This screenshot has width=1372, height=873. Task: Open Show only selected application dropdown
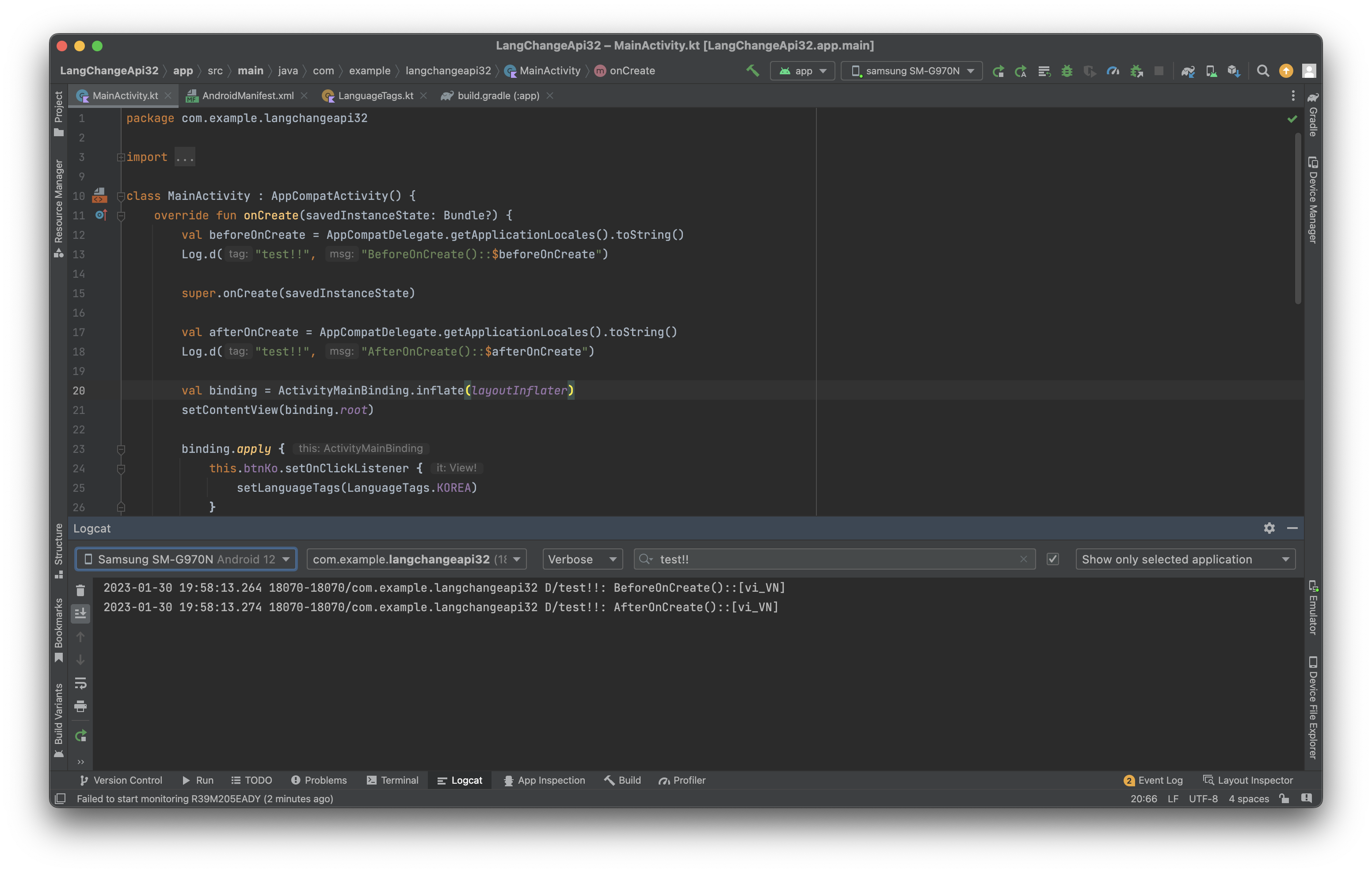(x=1185, y=559)
